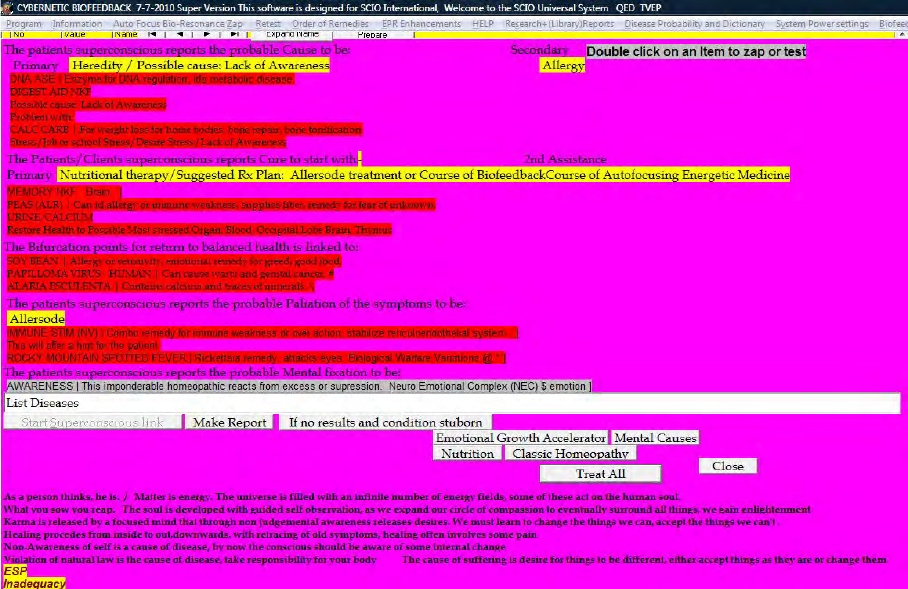Select the Allergy secondary cause item

(563, 65)
